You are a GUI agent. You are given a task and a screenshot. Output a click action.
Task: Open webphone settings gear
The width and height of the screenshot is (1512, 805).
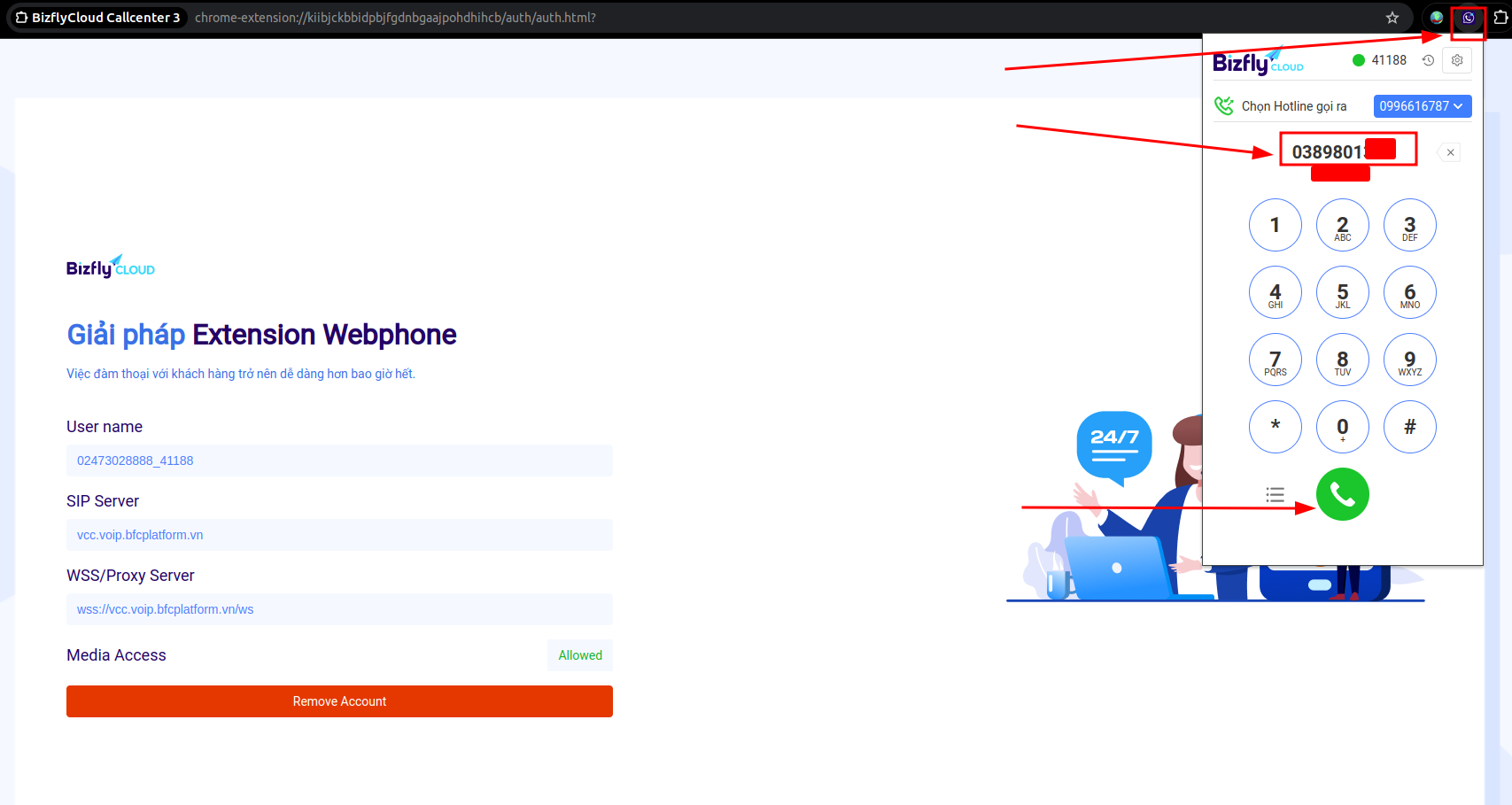coord(1457,60)
